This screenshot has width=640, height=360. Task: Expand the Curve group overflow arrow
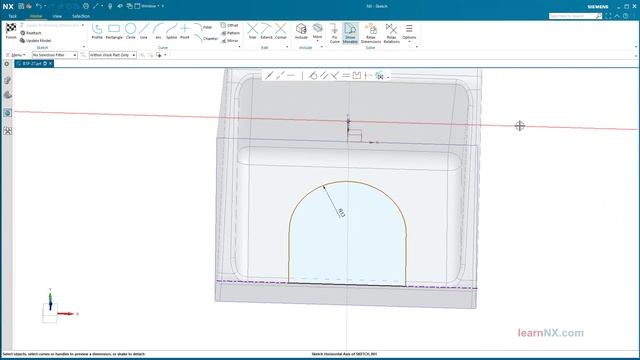click(239, 47)
